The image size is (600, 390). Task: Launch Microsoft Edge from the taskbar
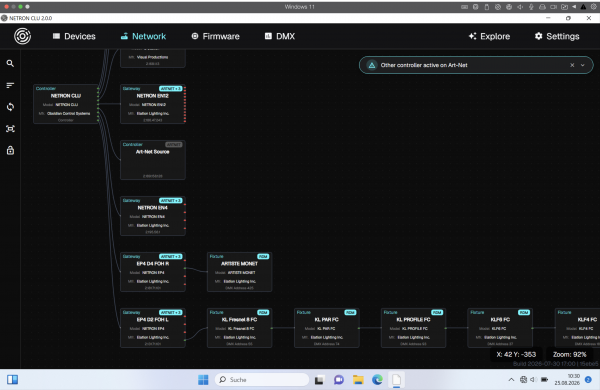click(x=377, y=380)
